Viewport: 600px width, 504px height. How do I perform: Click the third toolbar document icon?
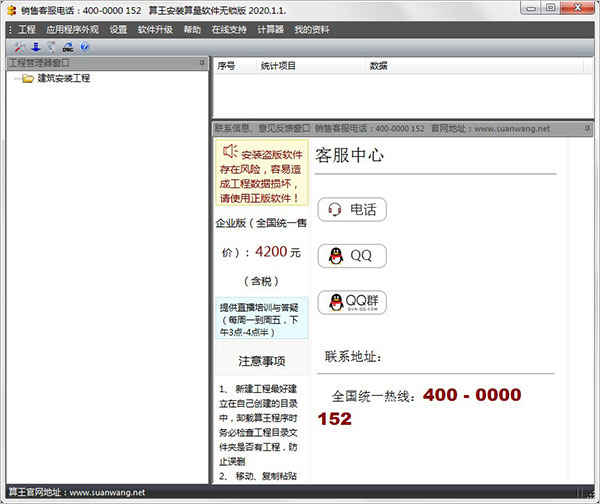pyautogui.click(x=51, y=47)
